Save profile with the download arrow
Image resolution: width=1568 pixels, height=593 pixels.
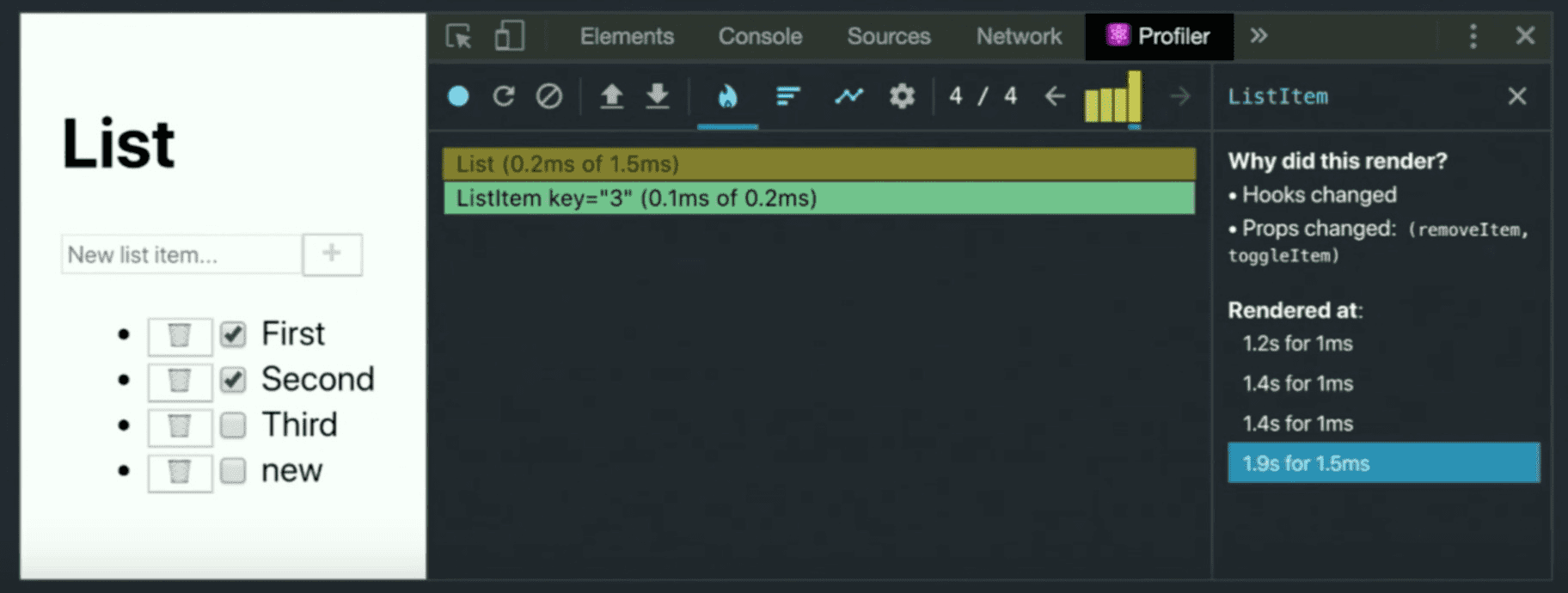click(x=658, y=96)
